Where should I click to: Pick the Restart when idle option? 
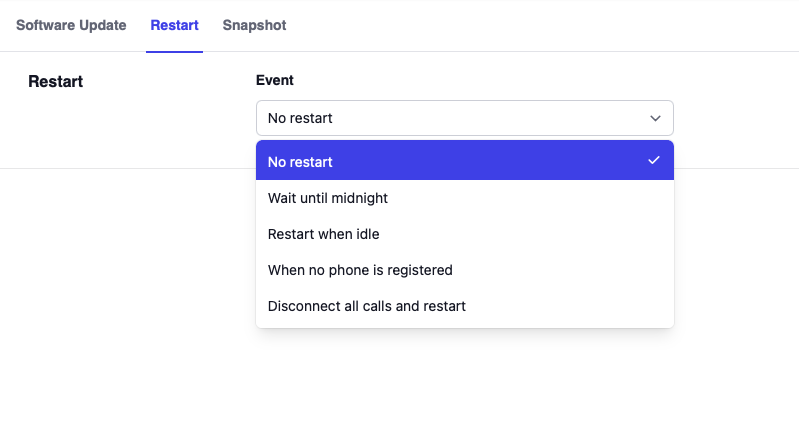click(x=323, y=234)
